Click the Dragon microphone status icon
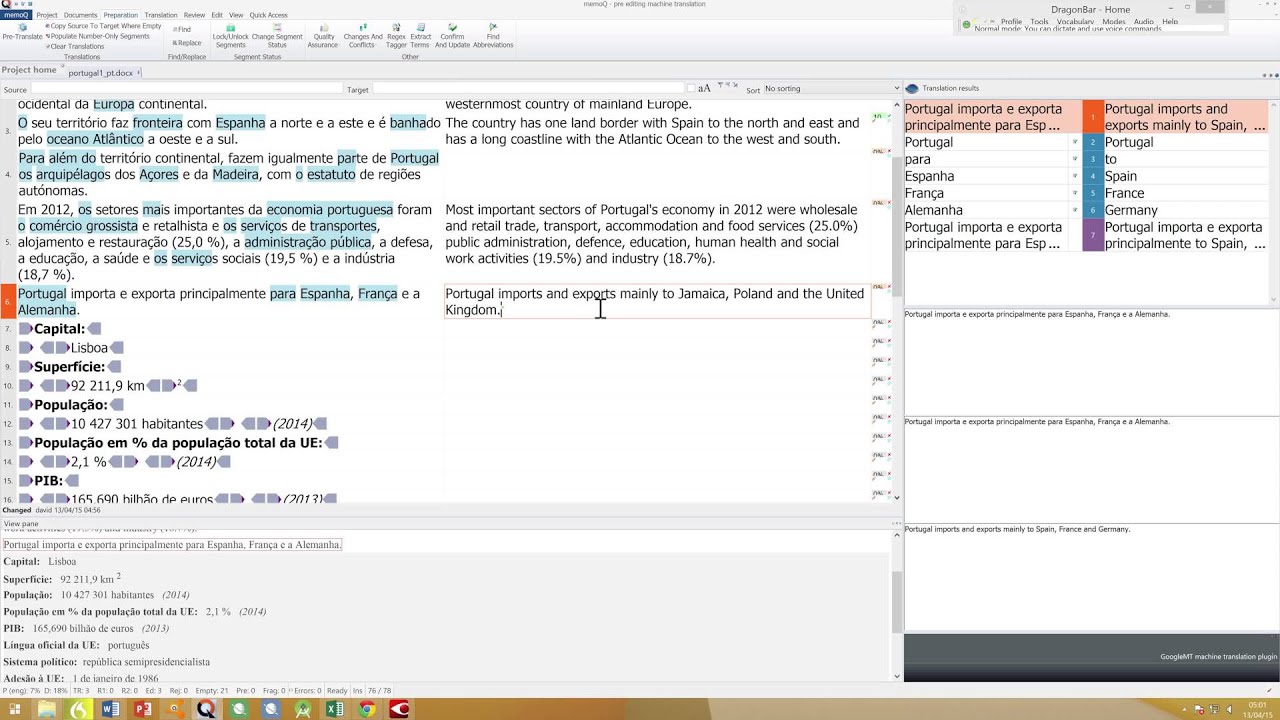This screenshot has height=720, width=1280. click(965, 24)
